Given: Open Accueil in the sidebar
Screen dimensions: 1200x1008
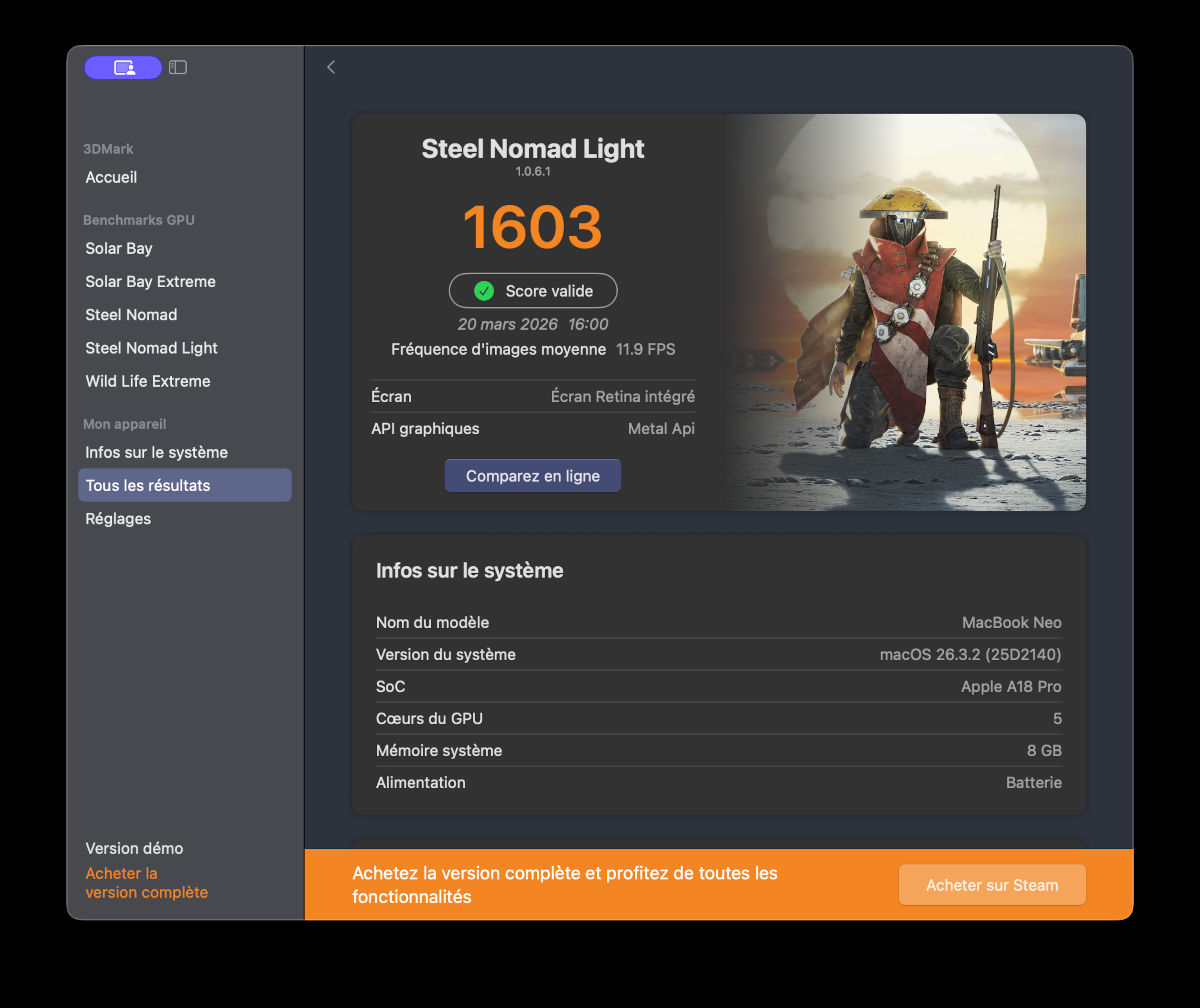Looking at the screenshot, I should click(x=111, y=177).
